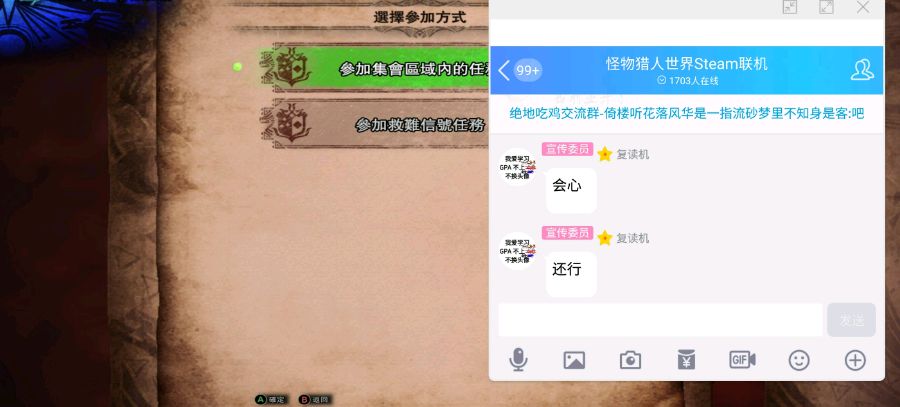
Task: Open the emoji smiley picker
Action: 798,360
